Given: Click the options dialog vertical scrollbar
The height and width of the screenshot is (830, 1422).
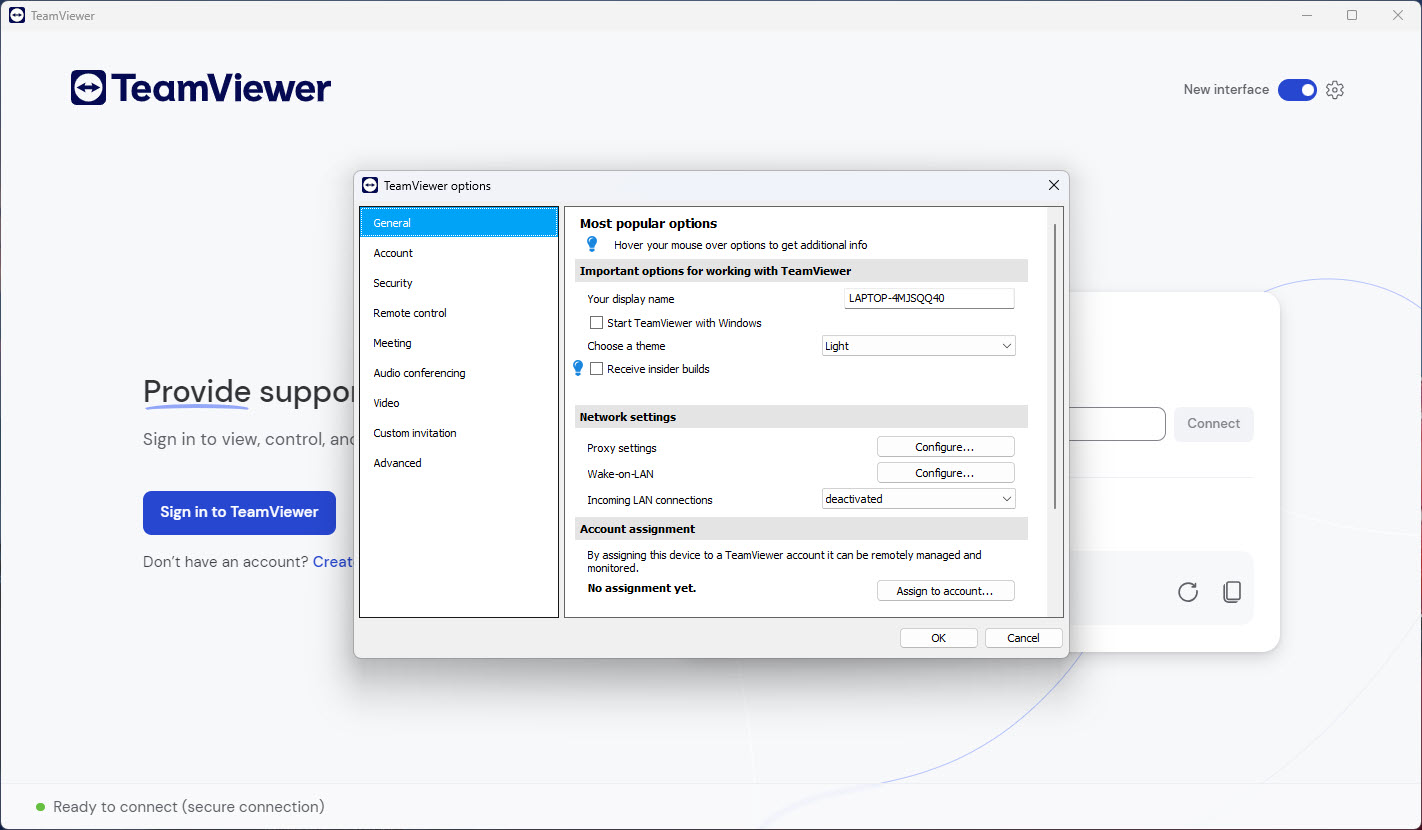Looking at the screenshot, I should pos(1055,366).
